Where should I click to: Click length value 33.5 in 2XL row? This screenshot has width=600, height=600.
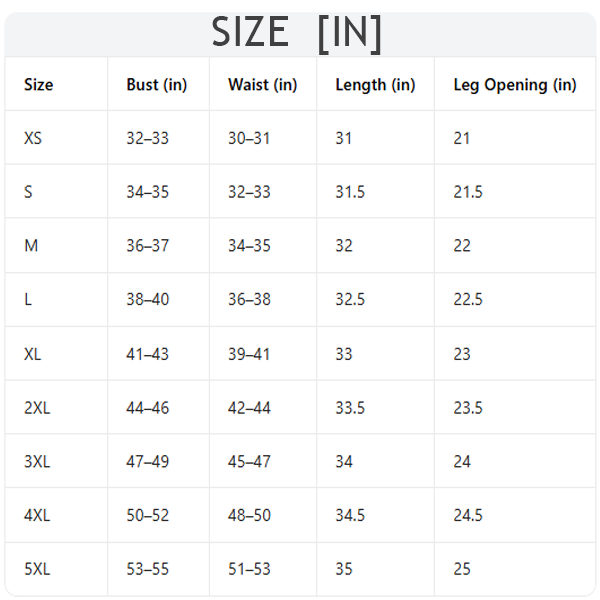[350, 408]
